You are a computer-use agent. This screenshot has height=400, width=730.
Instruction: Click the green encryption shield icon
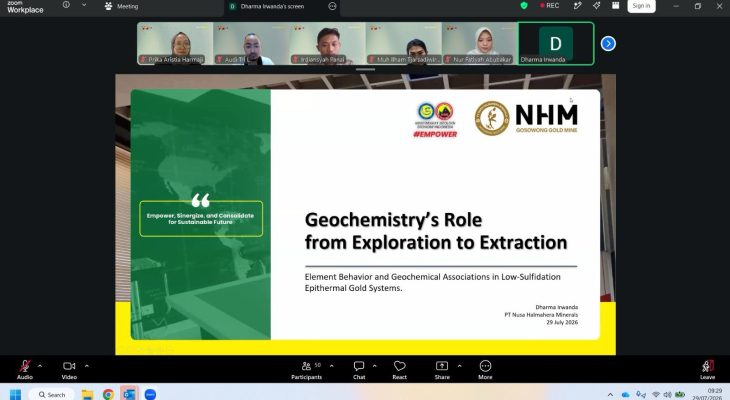[x=524, y=6]
